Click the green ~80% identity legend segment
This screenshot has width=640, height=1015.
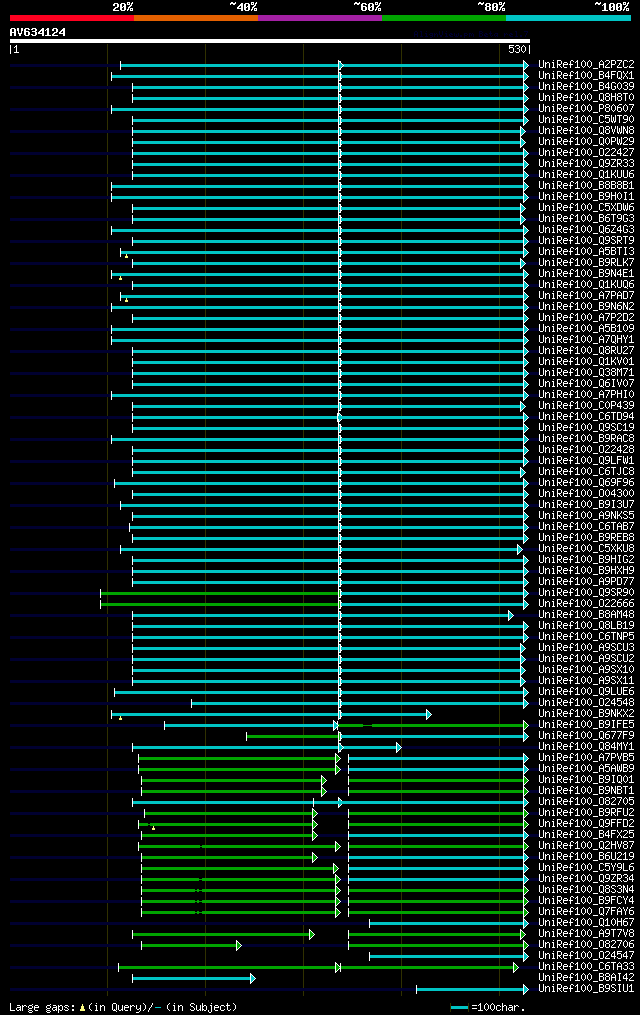[444, 18]
